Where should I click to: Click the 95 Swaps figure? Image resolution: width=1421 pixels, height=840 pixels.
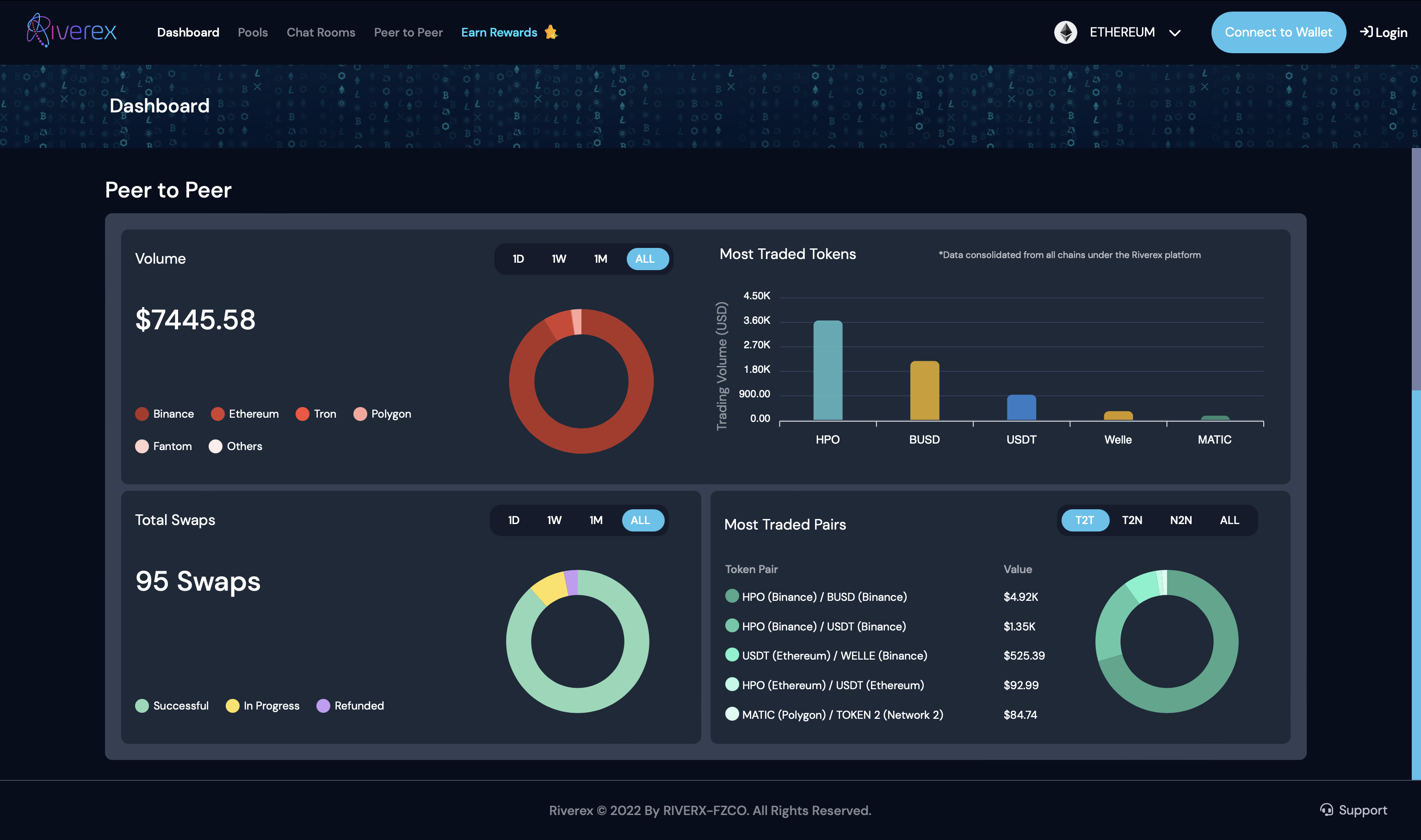(x=198, y=581)
